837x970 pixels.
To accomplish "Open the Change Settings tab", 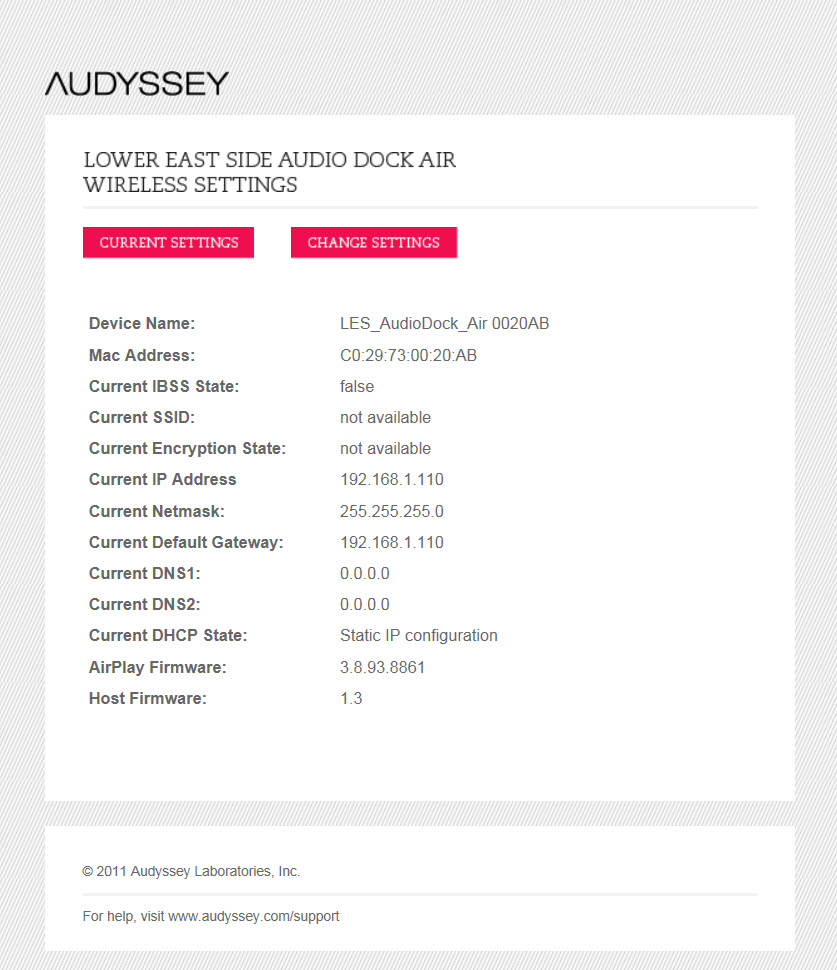I will point(374,242).
